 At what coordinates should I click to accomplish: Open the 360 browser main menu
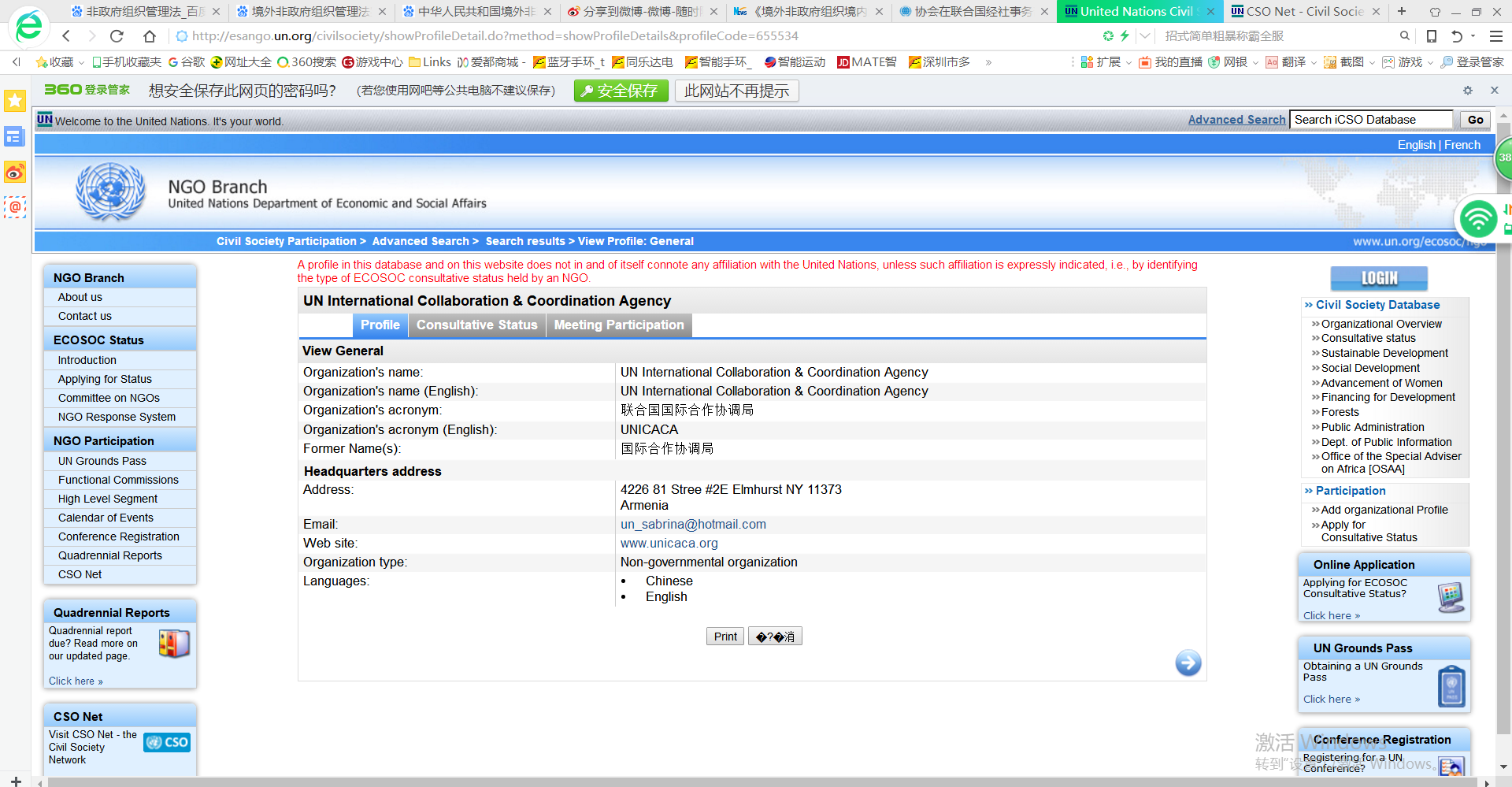coord(1495,36)
